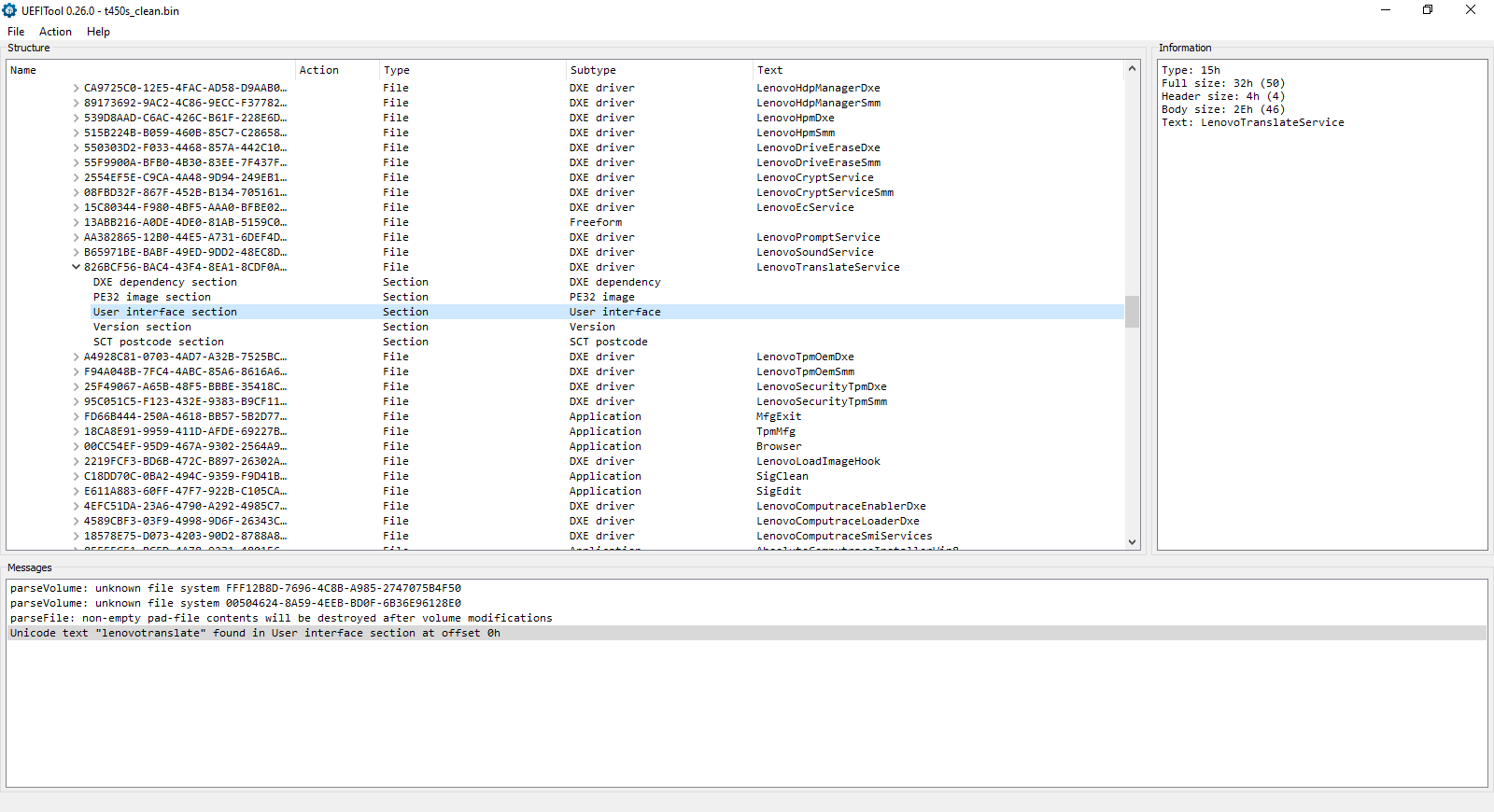
Task: Click the LenovoDriveEraseSmm text cell
Action: (x=818, y=162)
